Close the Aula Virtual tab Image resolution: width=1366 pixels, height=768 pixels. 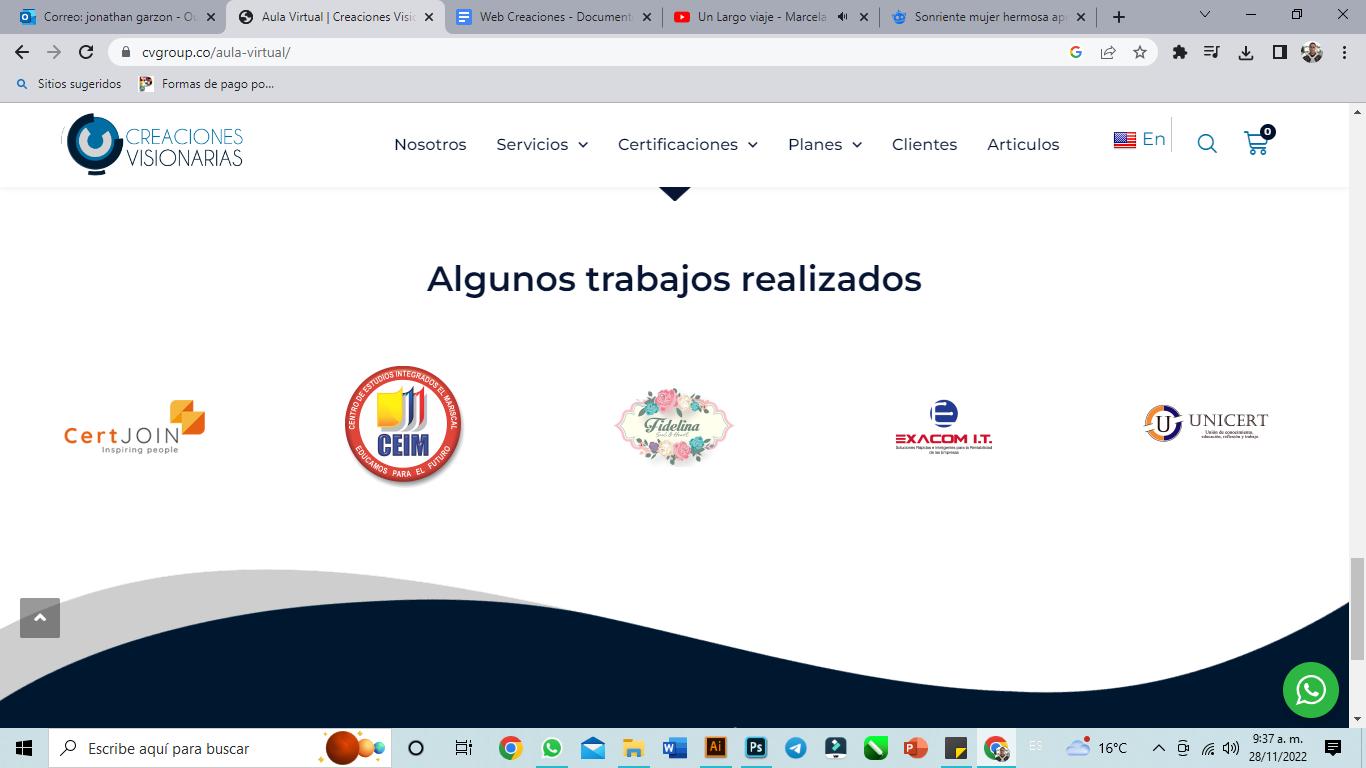pos(429,17)
